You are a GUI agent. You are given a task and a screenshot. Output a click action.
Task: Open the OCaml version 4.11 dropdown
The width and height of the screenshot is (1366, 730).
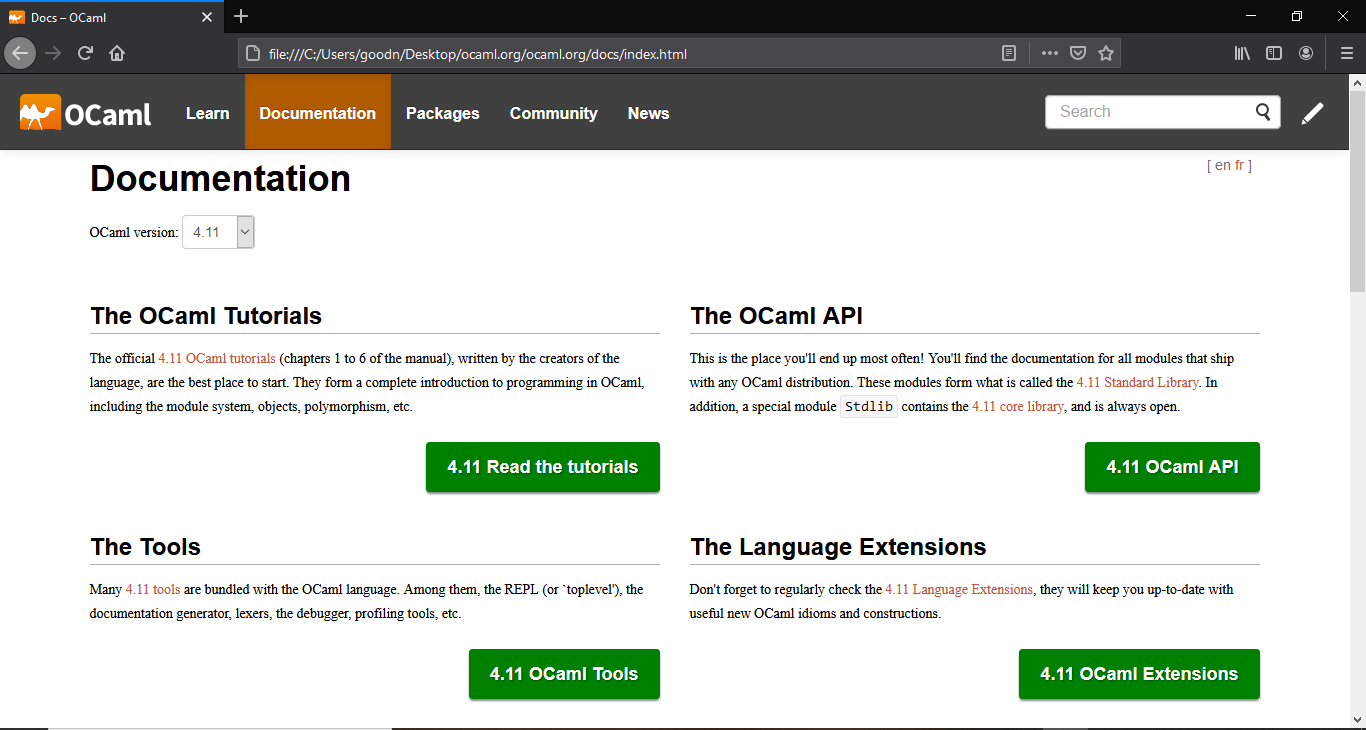point(218,232)
